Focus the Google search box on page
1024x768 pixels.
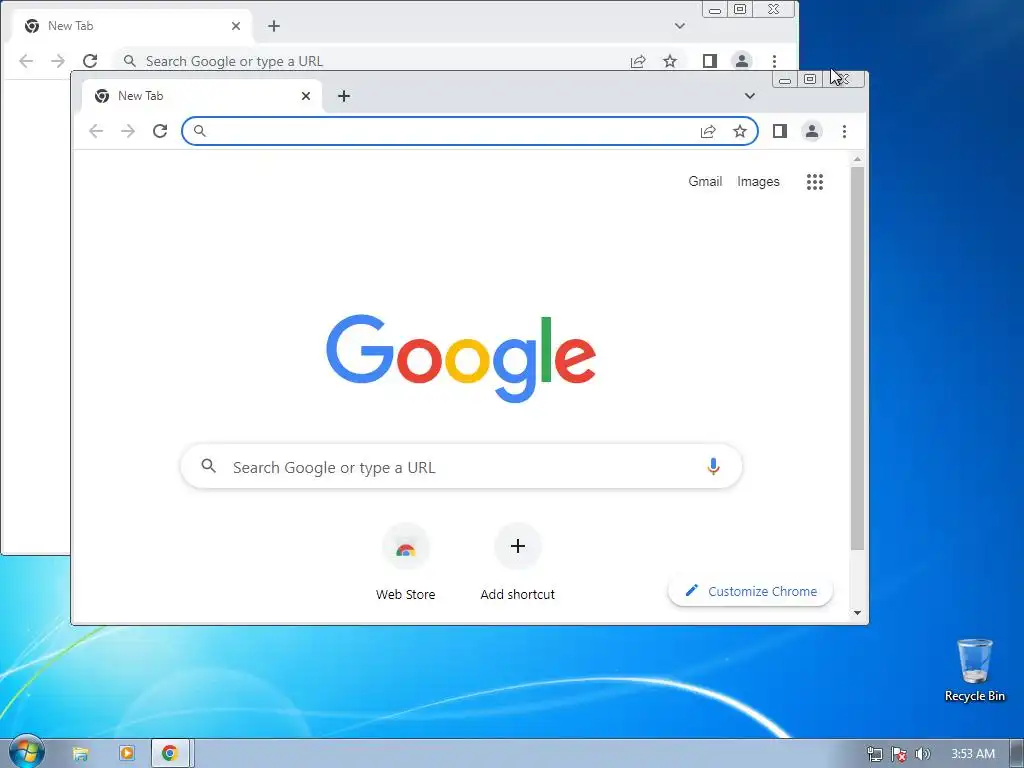(461, 466)
